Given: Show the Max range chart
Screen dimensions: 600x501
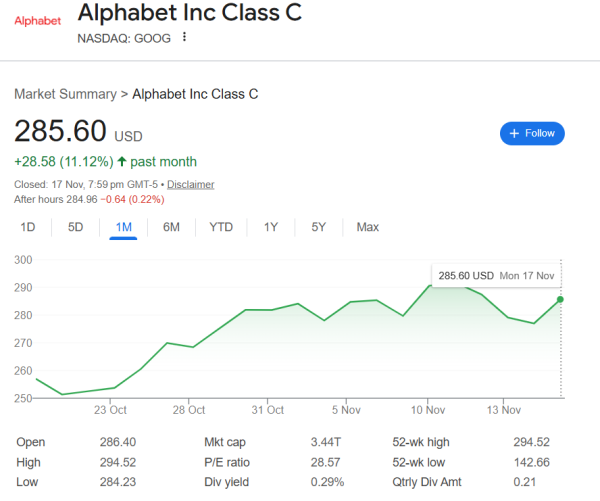Looking at the screenshot, I should [x=368, y=227].
